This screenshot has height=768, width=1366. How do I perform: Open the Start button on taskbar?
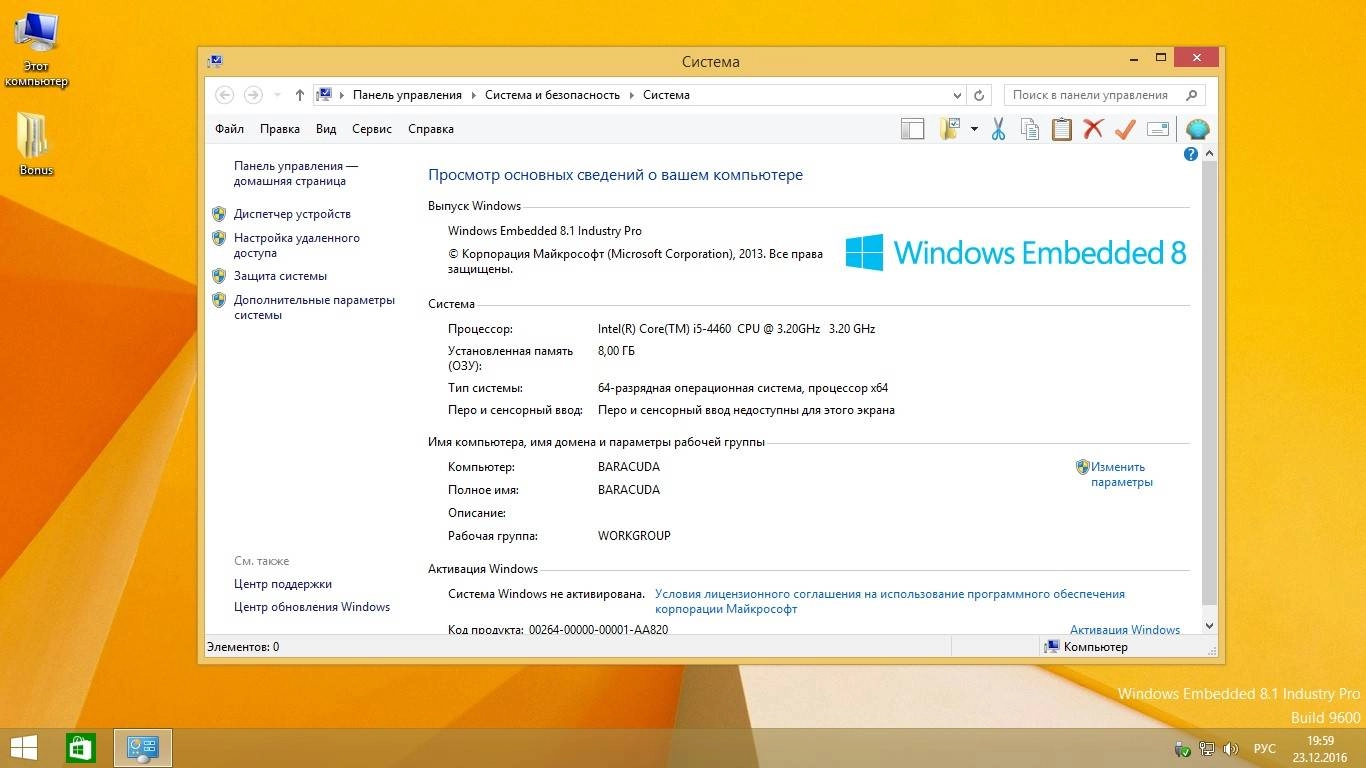tap(24, 748)
